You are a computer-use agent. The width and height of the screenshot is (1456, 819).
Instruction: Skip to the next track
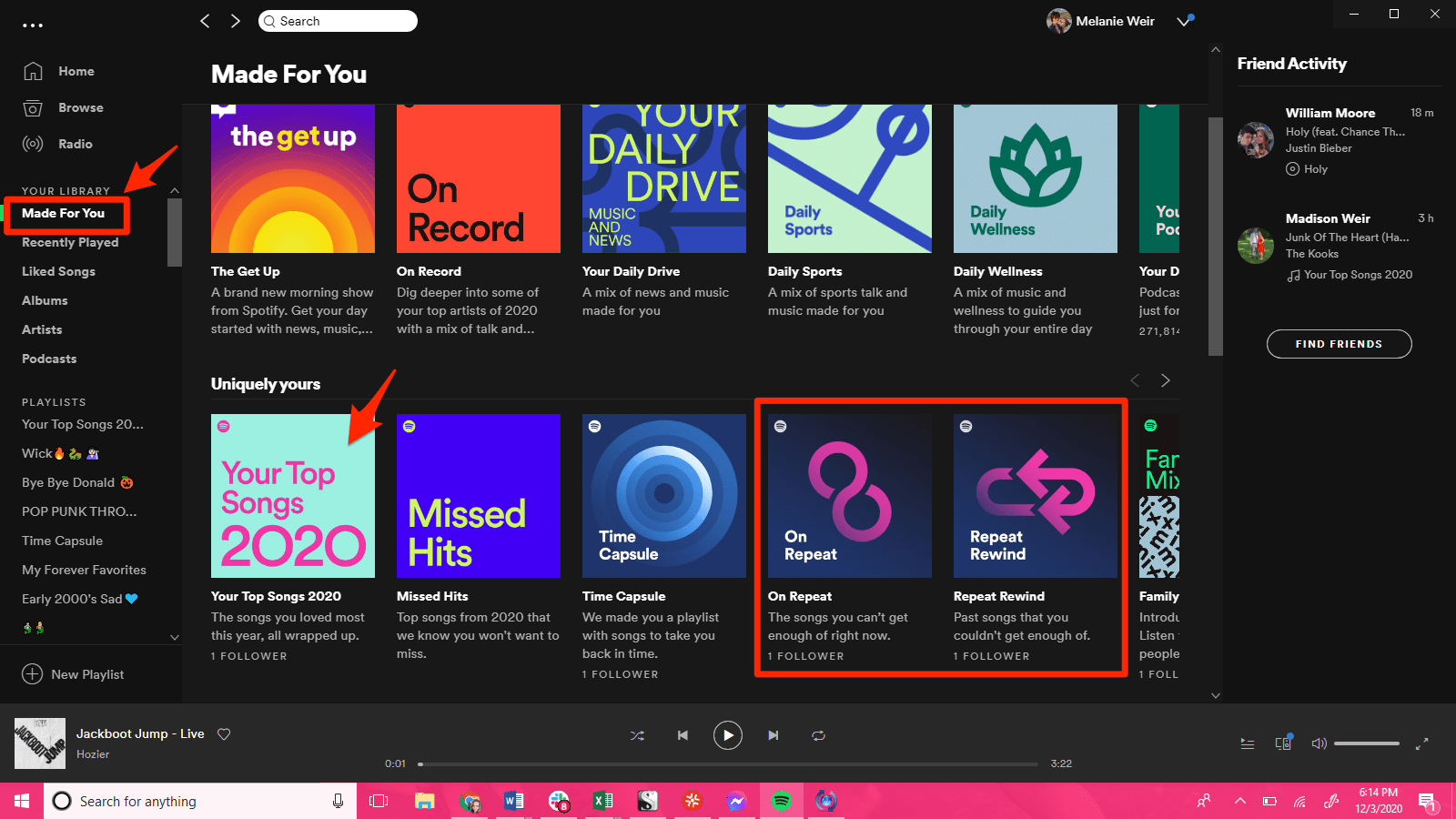pos(773,735)
